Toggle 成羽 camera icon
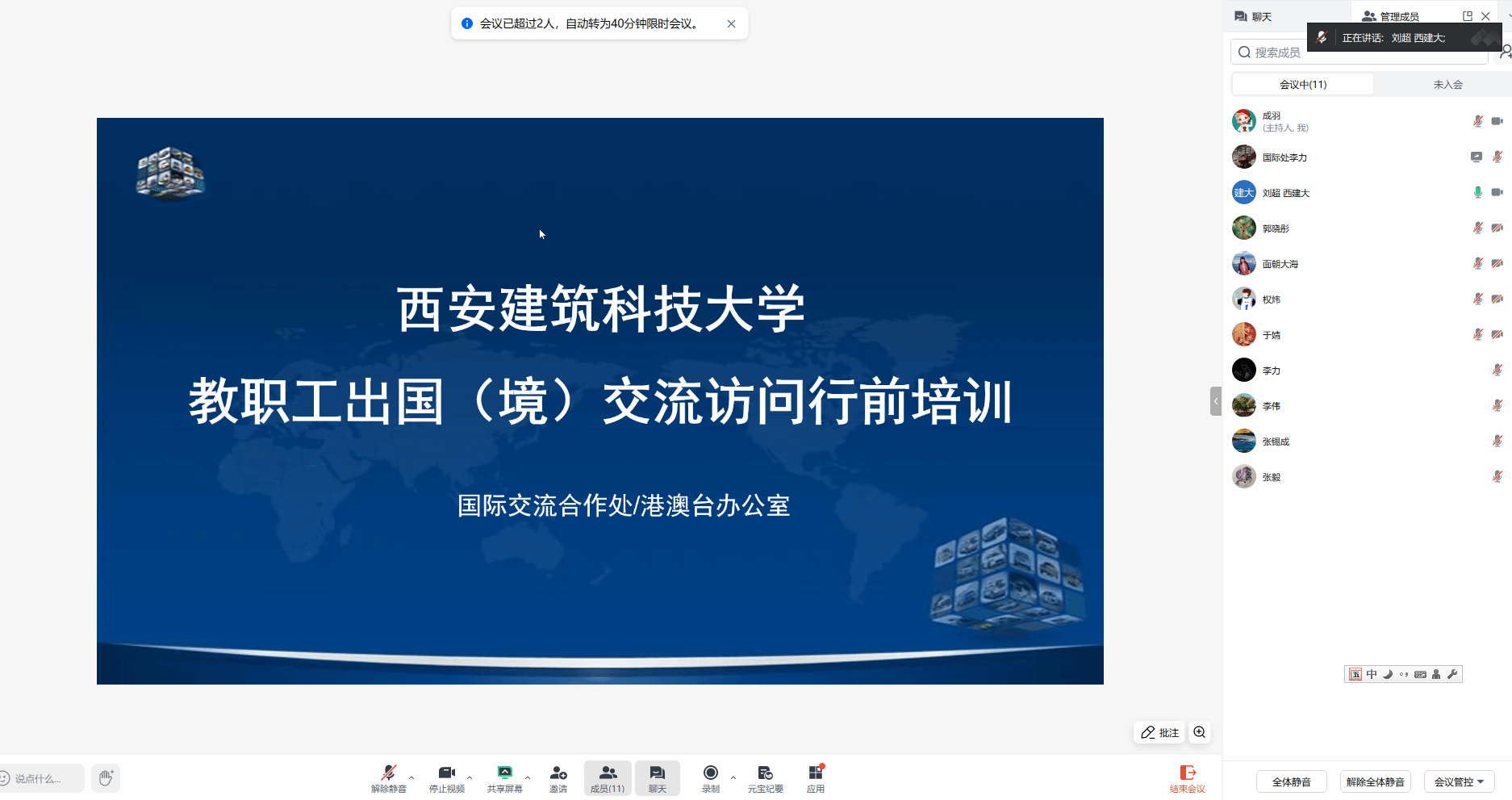The width and height of the screenshot is (1512, 800). pyautogui.click(x=1497, y=121)
